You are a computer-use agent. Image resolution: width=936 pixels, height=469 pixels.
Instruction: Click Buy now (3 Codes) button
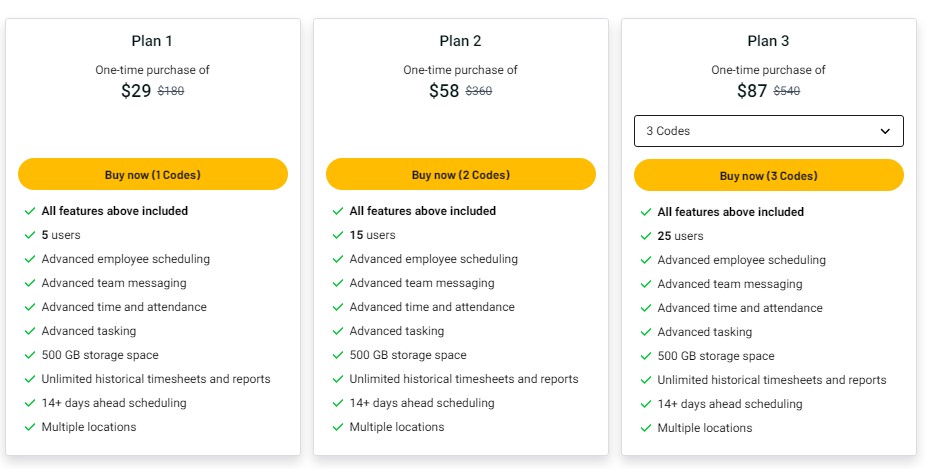click(x=768, y=175)
